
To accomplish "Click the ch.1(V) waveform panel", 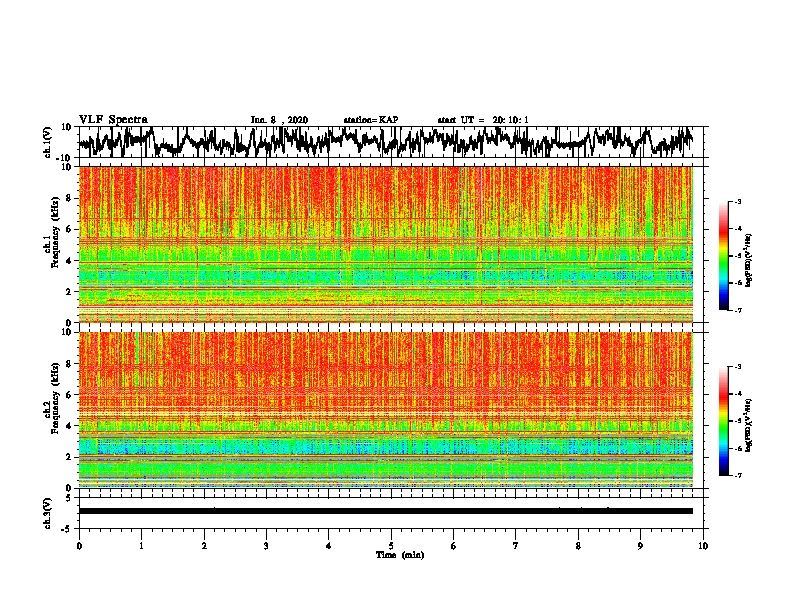I will pyautogui.click(x=391, y=142).
